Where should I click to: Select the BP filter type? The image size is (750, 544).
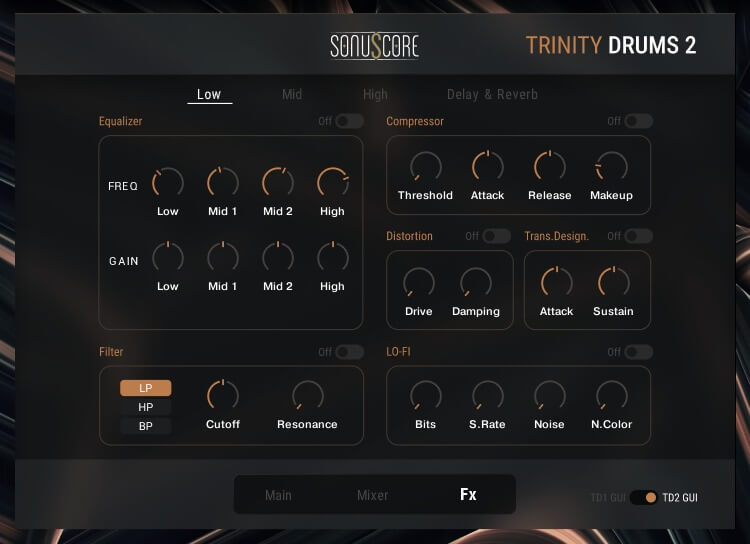pos(145,426)
